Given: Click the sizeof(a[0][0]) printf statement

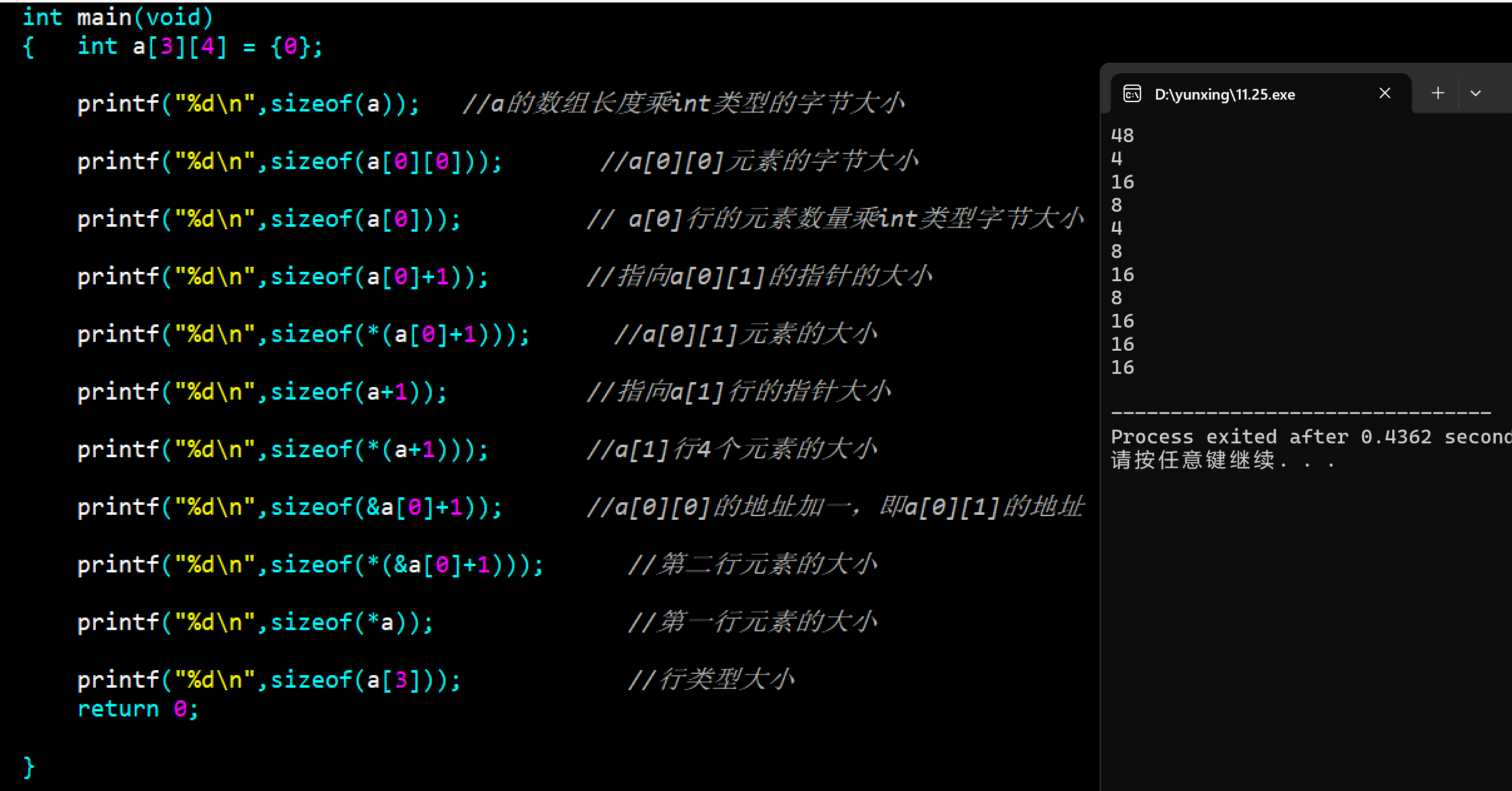Looking at the screenshot, I should (288, 160).
